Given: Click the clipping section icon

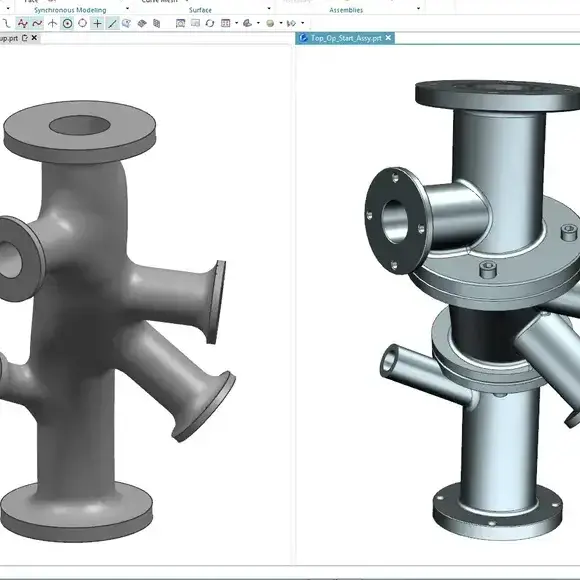Looking at the screenshot, I should click(291, 23).
